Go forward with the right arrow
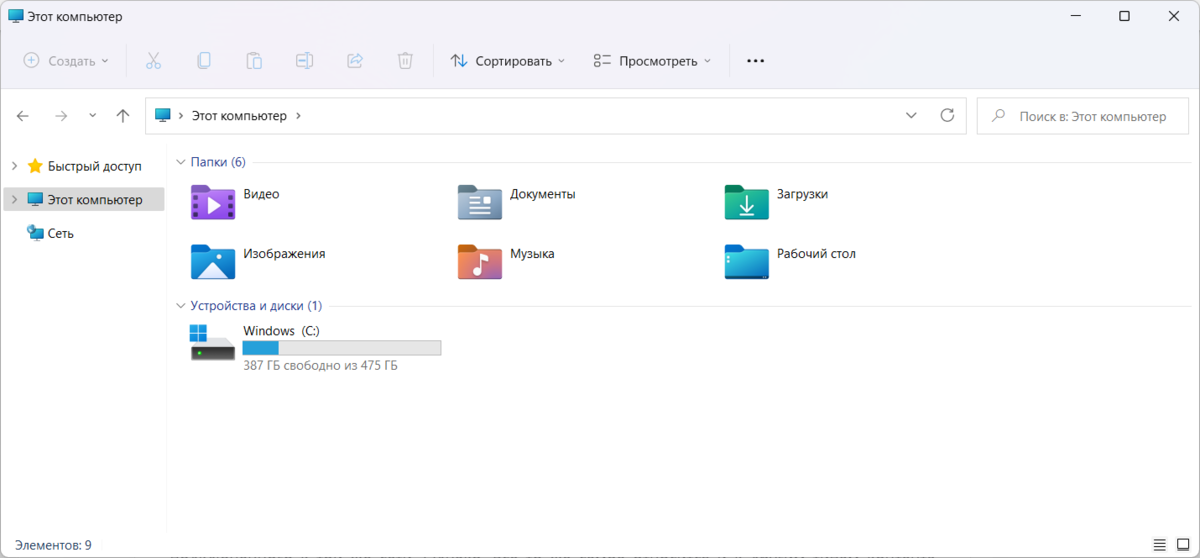This screenshot has width=1200, height=558. (x=61, y=116)
